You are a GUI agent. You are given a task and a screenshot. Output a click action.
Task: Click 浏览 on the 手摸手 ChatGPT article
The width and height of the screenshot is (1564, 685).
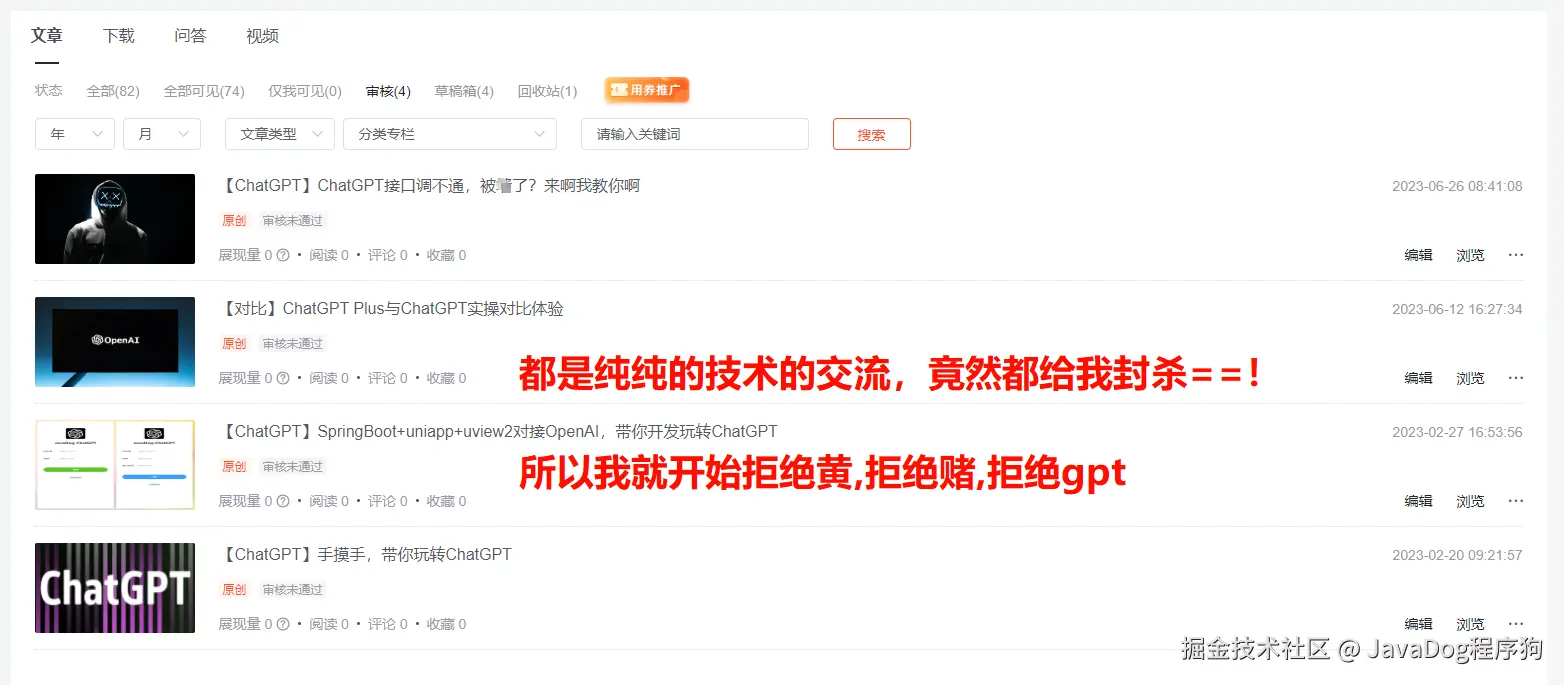pos(1470,624)
